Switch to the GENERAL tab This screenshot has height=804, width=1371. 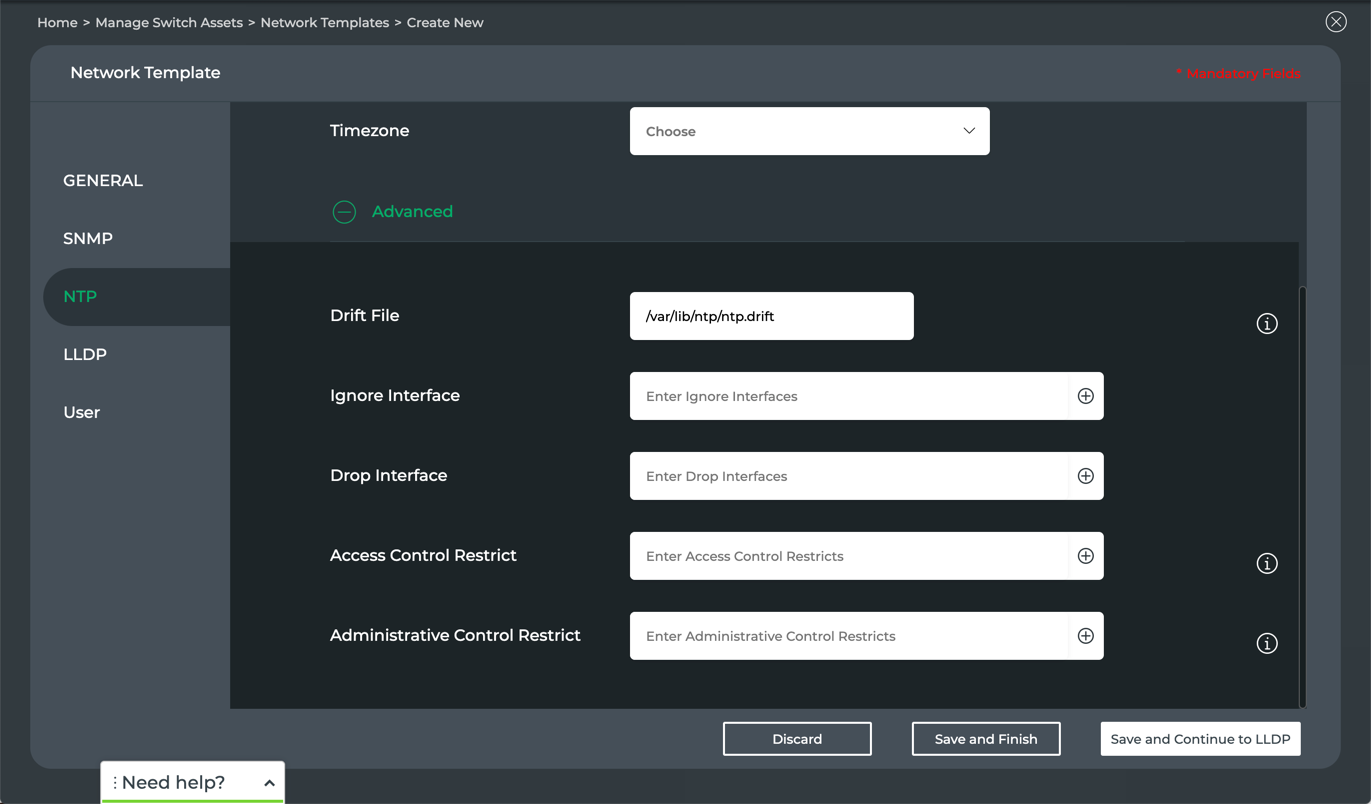coord(103,181)
